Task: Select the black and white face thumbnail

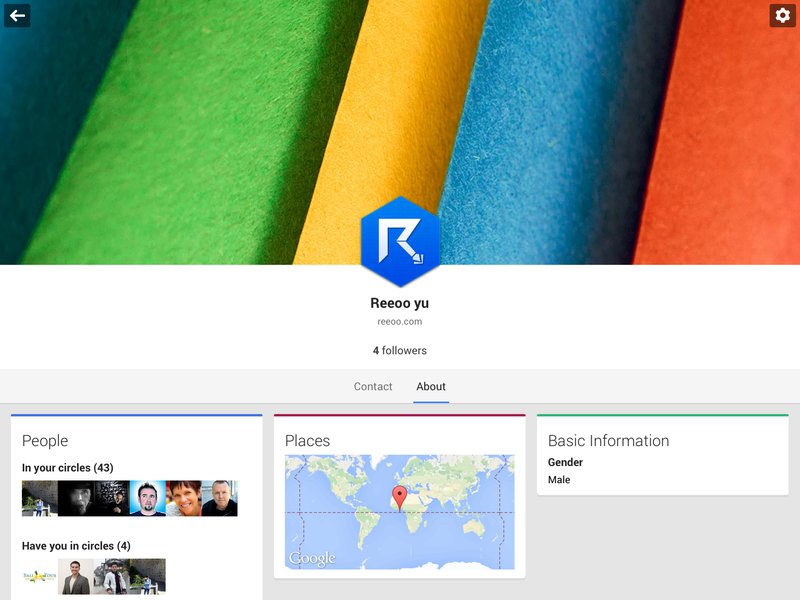Action: pos(76,498)
